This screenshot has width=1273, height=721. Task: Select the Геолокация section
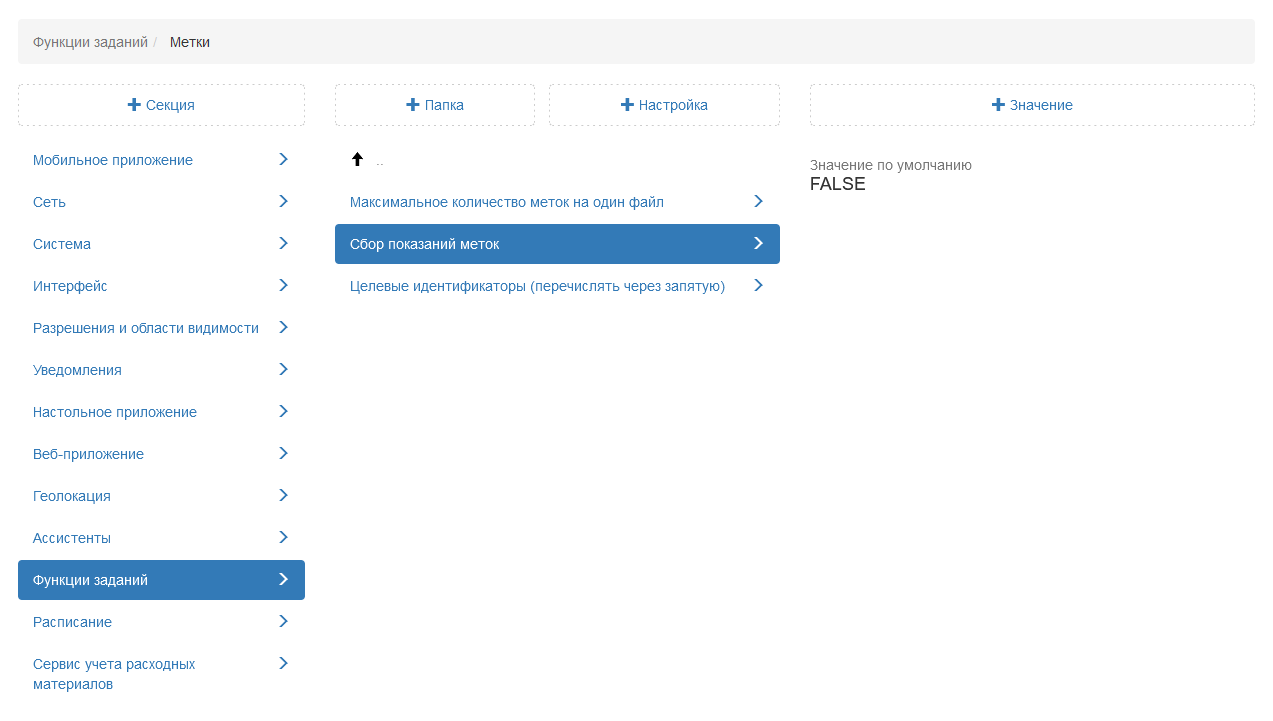point(72,496)
